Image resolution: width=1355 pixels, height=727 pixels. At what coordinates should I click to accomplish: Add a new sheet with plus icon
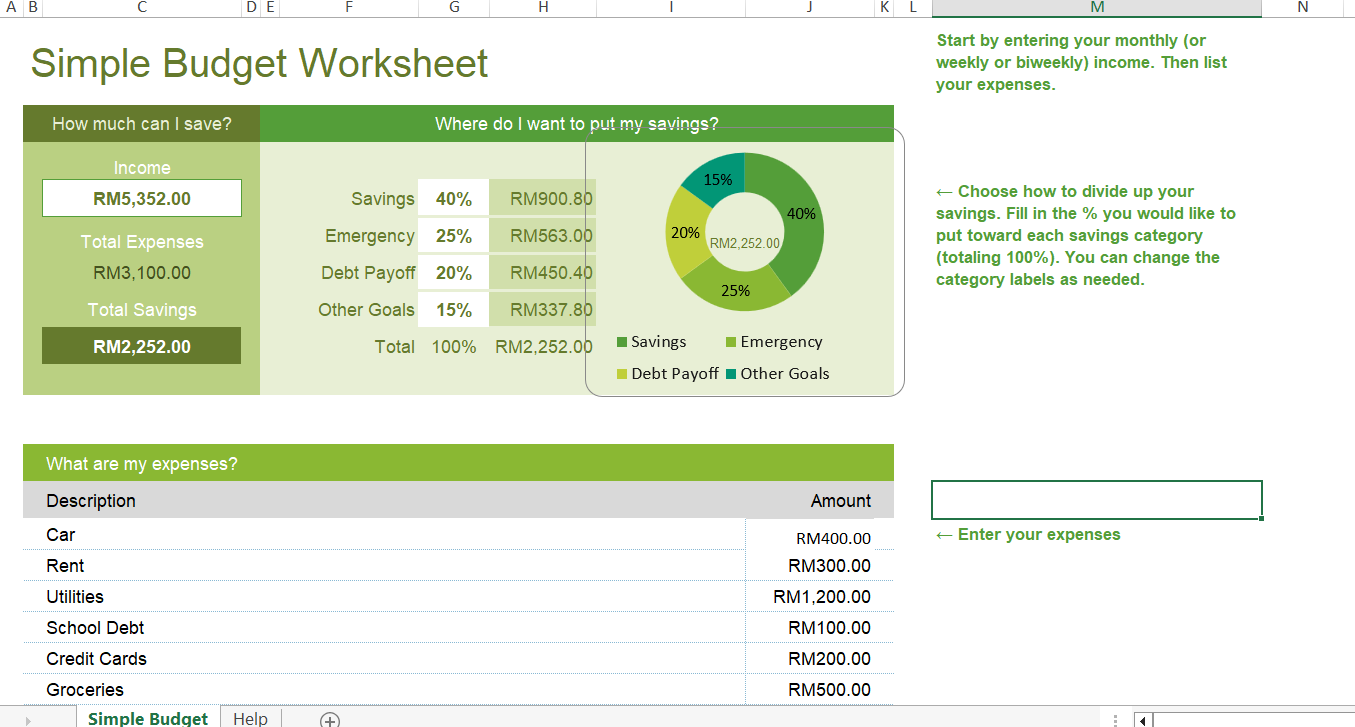point(330,720)
